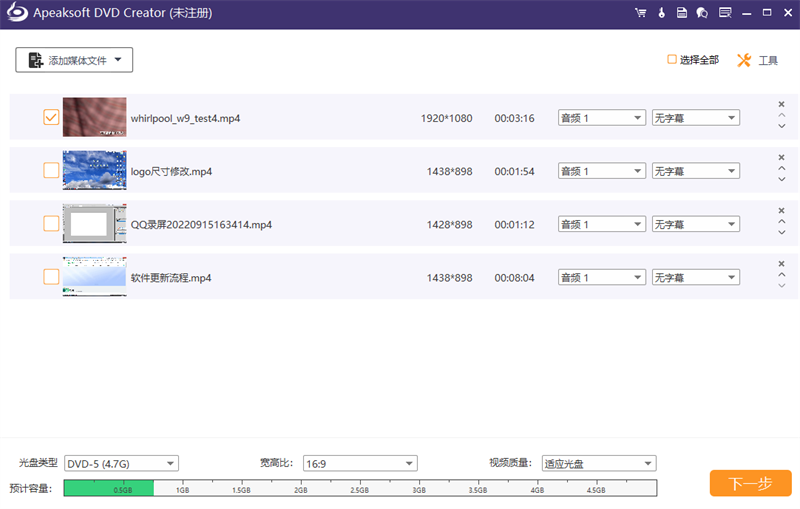This screenshot has height=509, width=800.
Task: Click the 1920*1080 resolution value
Action: click(446, 118)
